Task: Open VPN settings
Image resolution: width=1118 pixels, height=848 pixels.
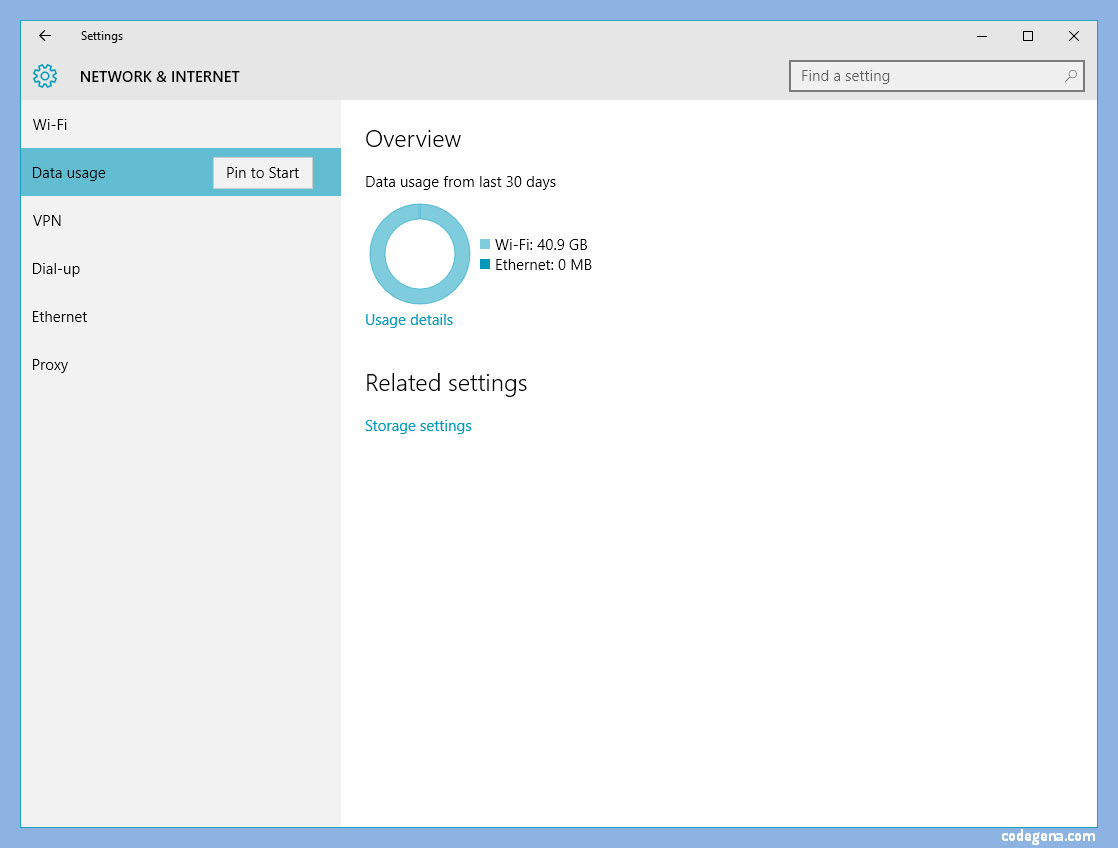Action: pos(47,220)
